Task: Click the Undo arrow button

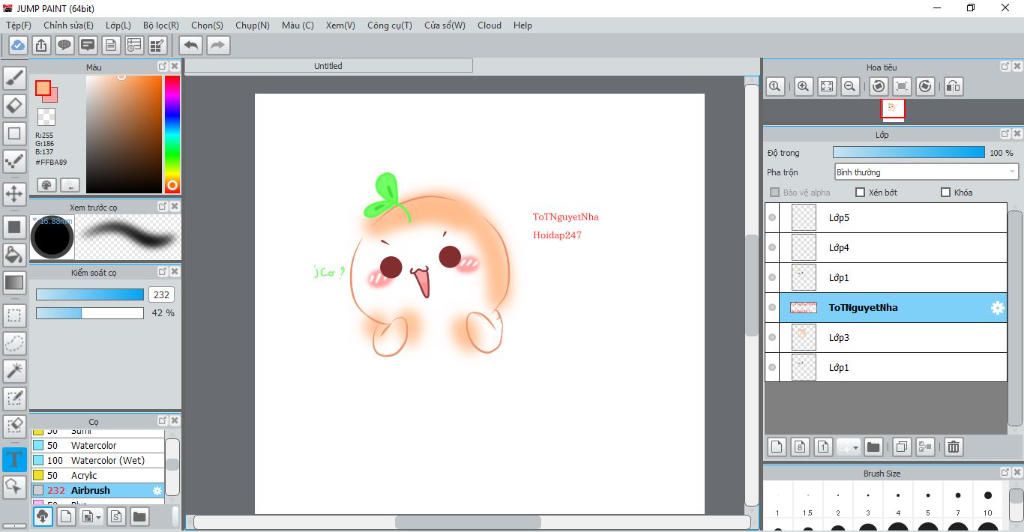Action: click(191, 45)
